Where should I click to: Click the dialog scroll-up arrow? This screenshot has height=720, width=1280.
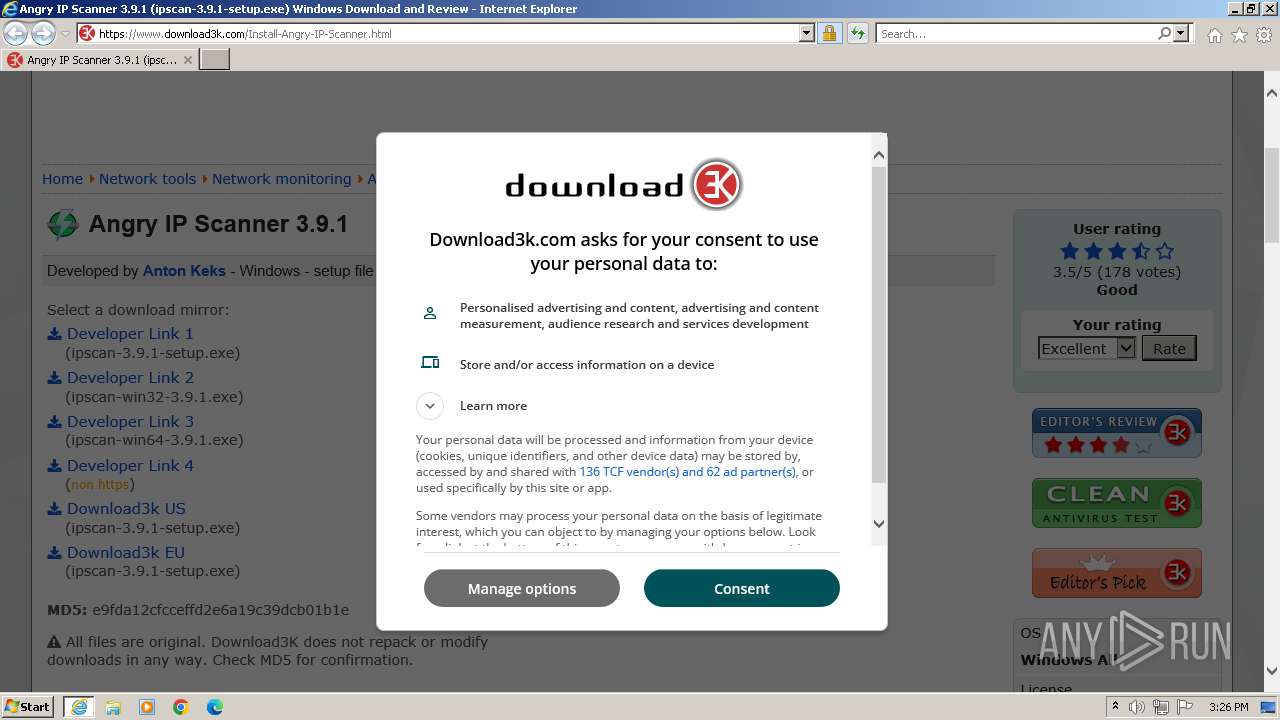point(879,155)
